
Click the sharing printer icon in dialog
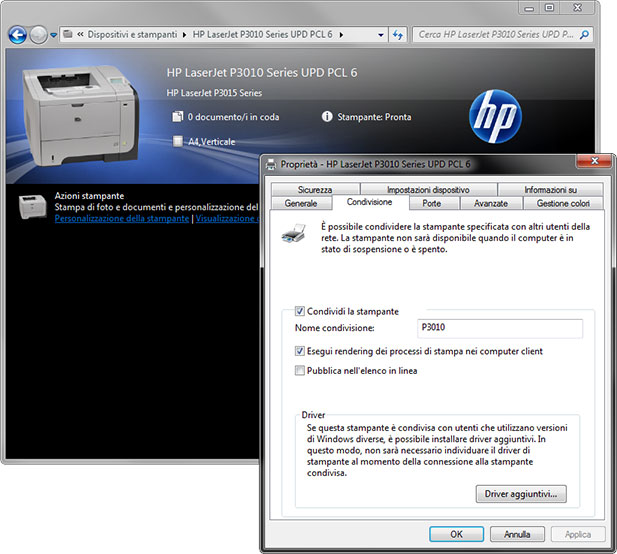coord(294,233)
